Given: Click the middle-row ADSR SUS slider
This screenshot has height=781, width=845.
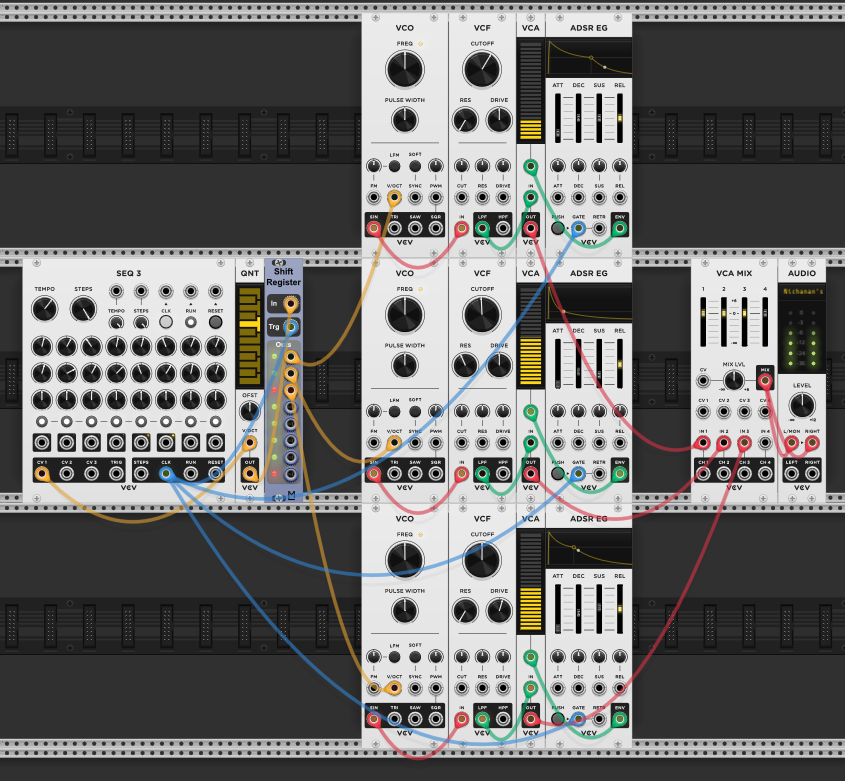Looking at the screenshot, I should 599,363.
